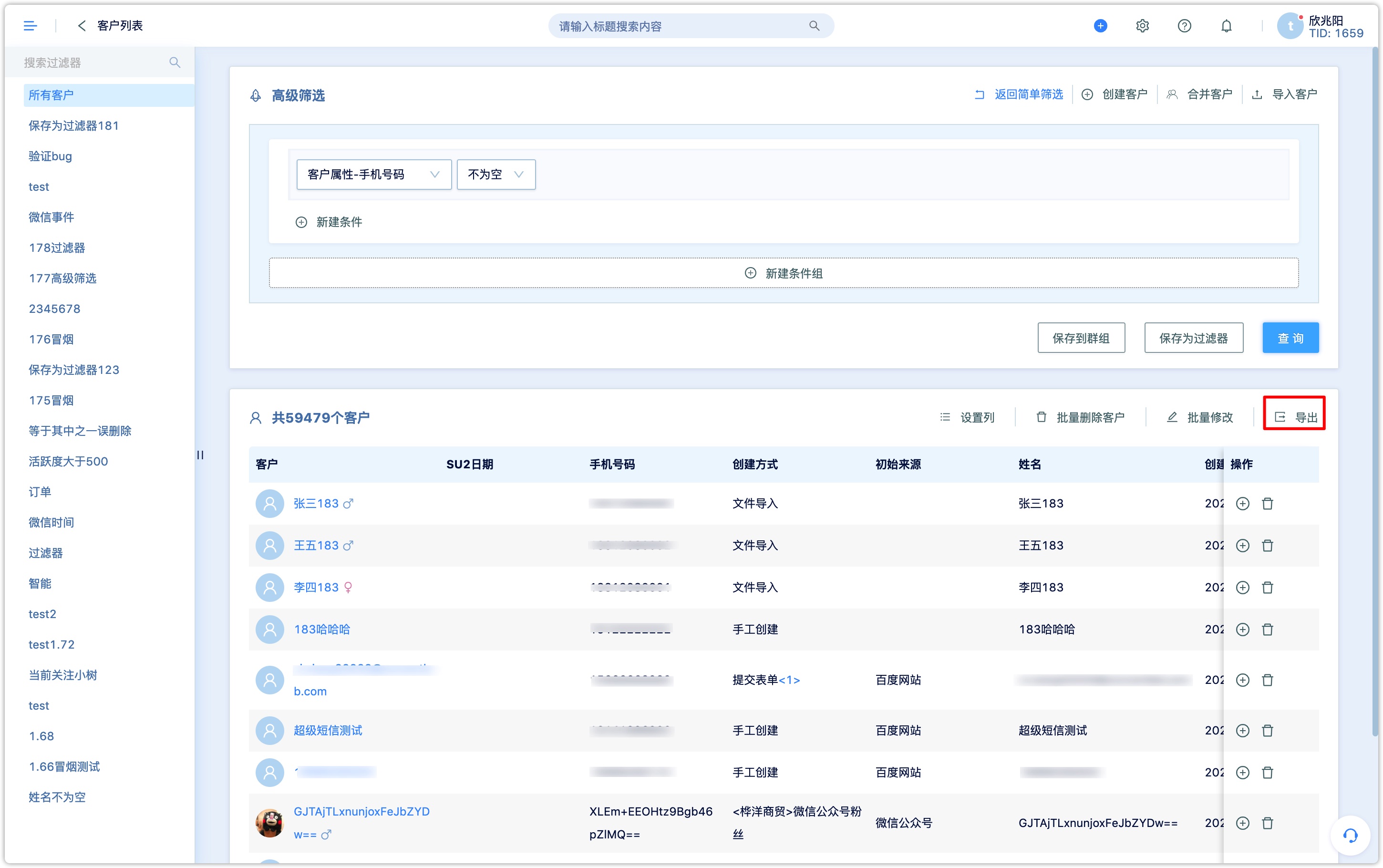The height and width of the screenshot is (868, 1383).
Task: Open the 不为空 condition dropdown
Action: tap(496, 174)
